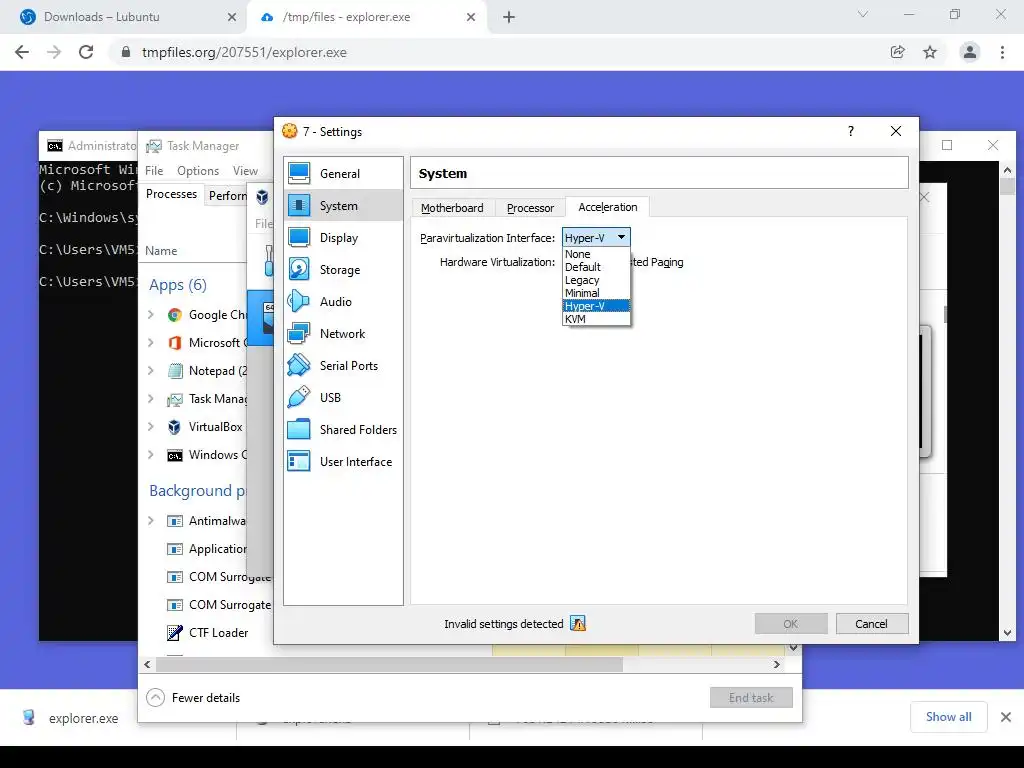Open the browser tab search chevron
This screenshot has width=1024, height=768.
point(863,14)
